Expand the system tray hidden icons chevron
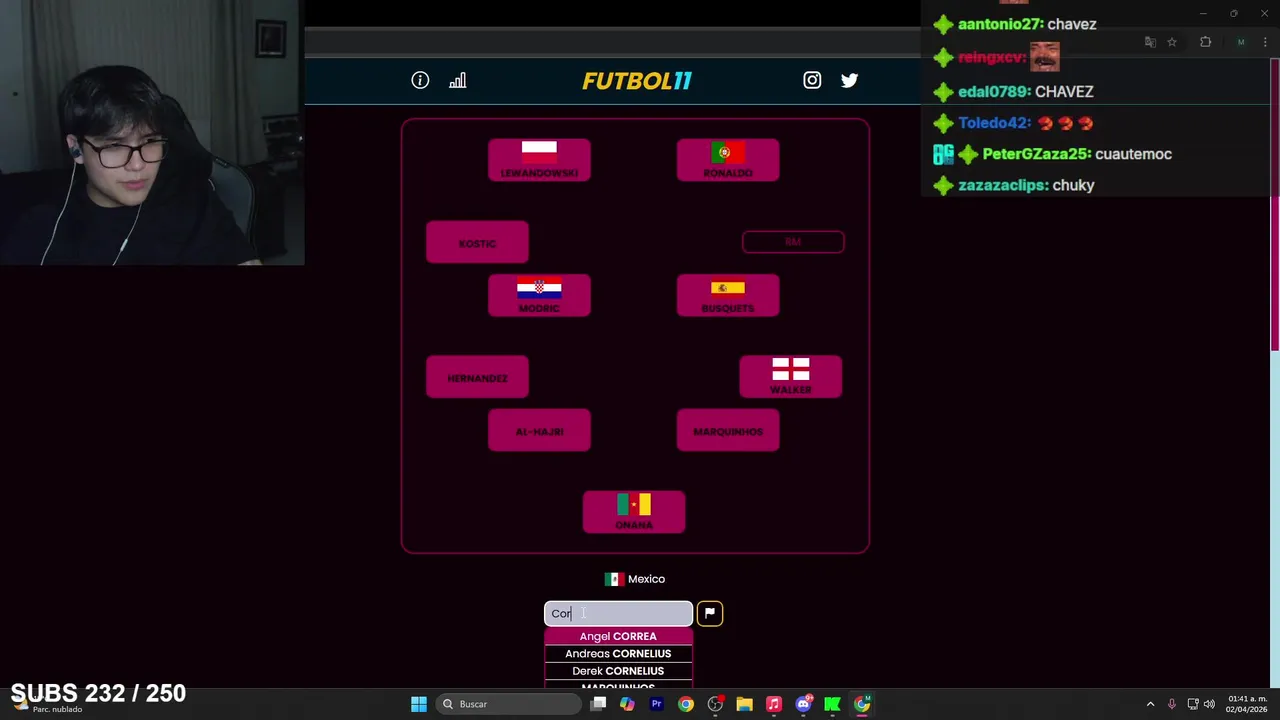1280x720 pixels. coord(1150,704)
